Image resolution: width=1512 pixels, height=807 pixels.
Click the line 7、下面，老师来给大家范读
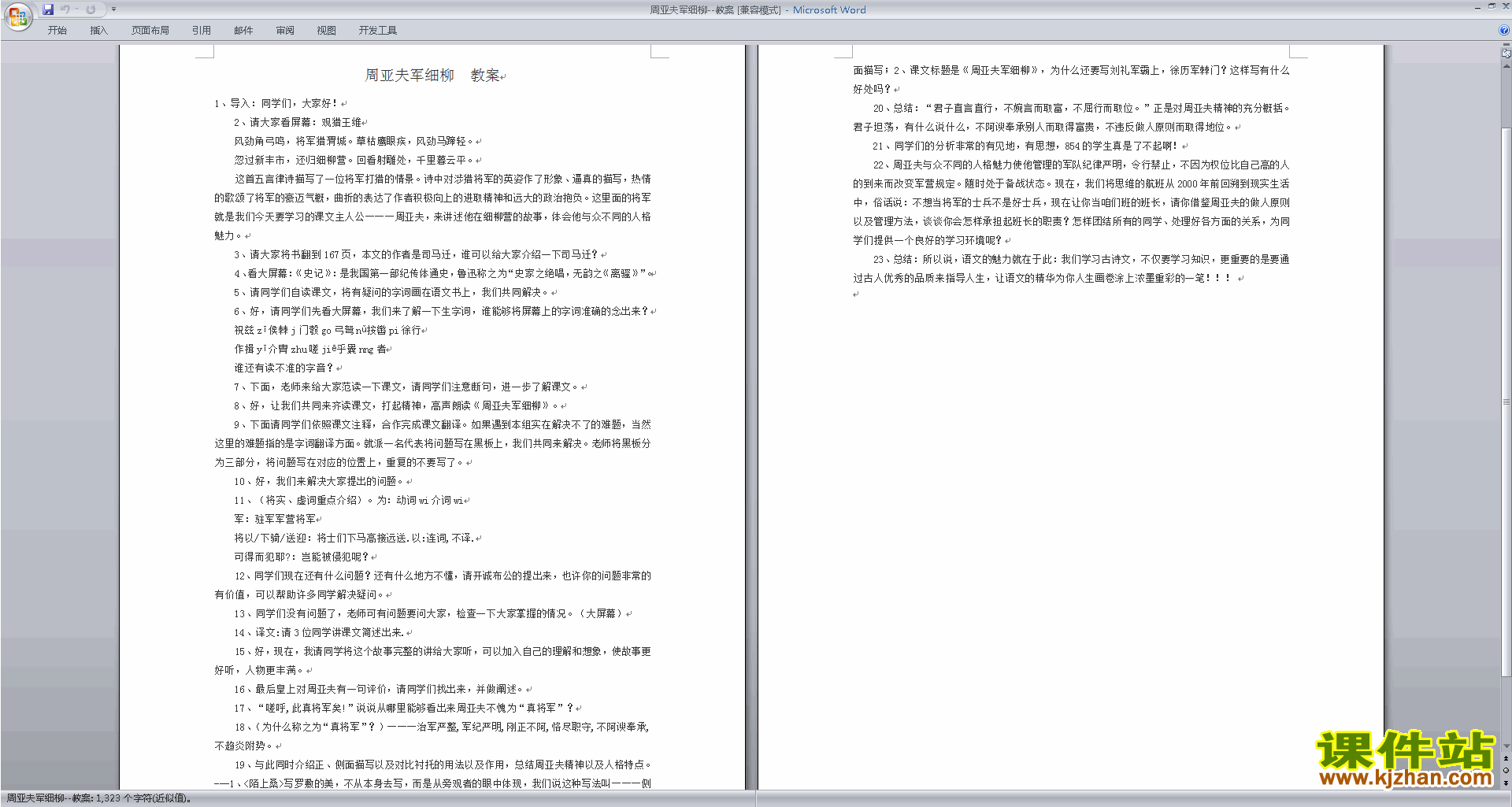[x=407, y=387]
